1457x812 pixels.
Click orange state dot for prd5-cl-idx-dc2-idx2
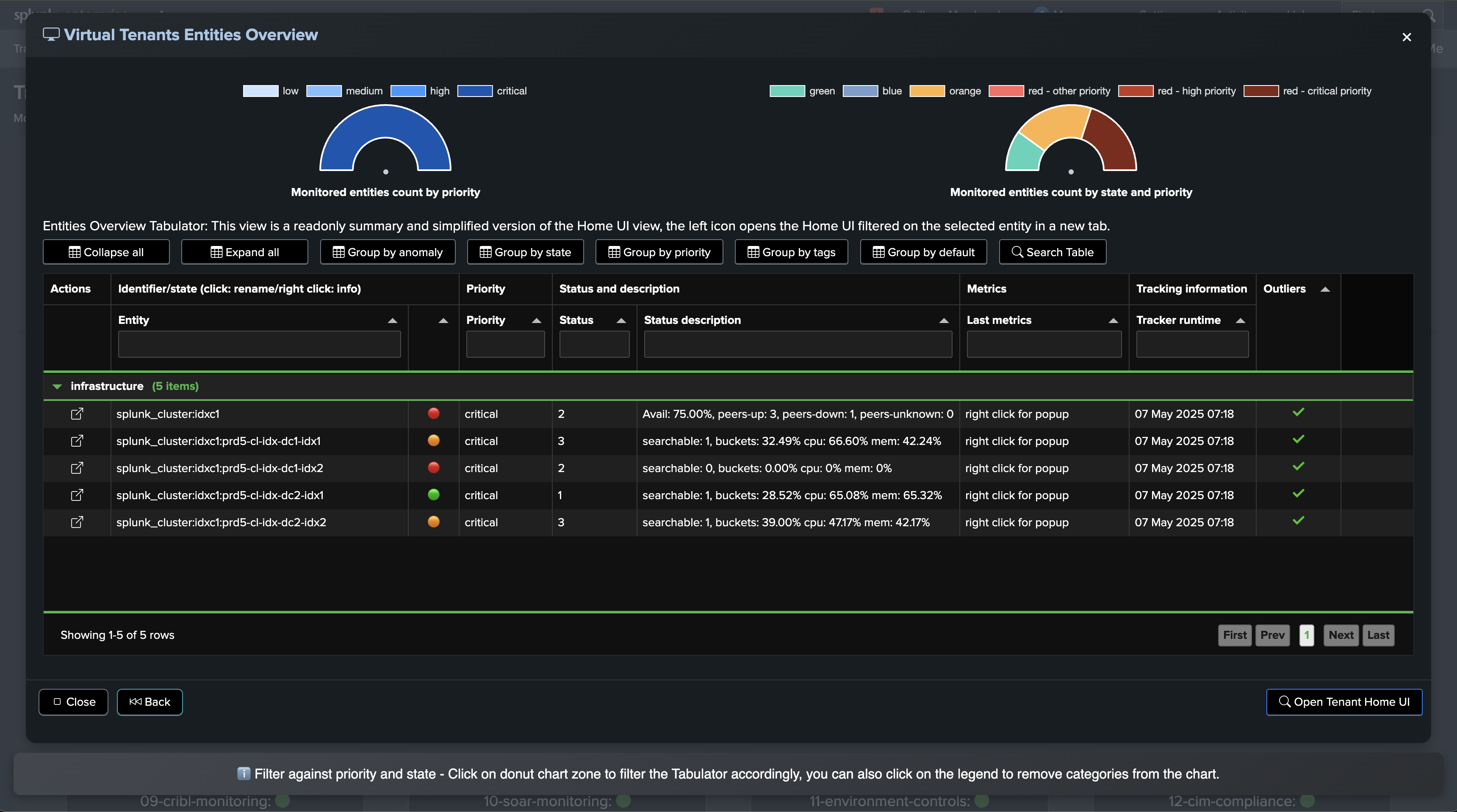[x=434, y=522]
